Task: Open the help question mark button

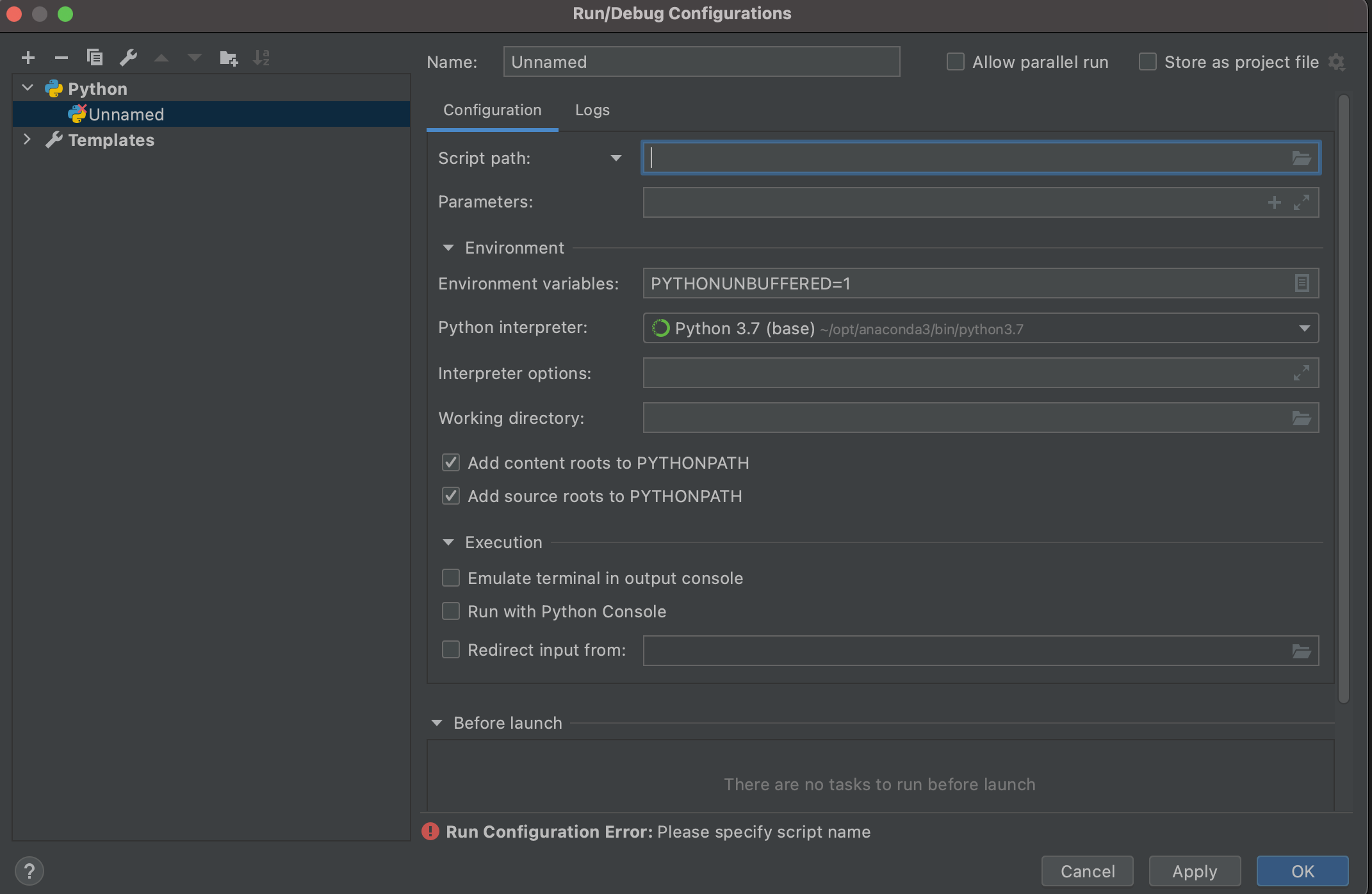Action: 29,871
